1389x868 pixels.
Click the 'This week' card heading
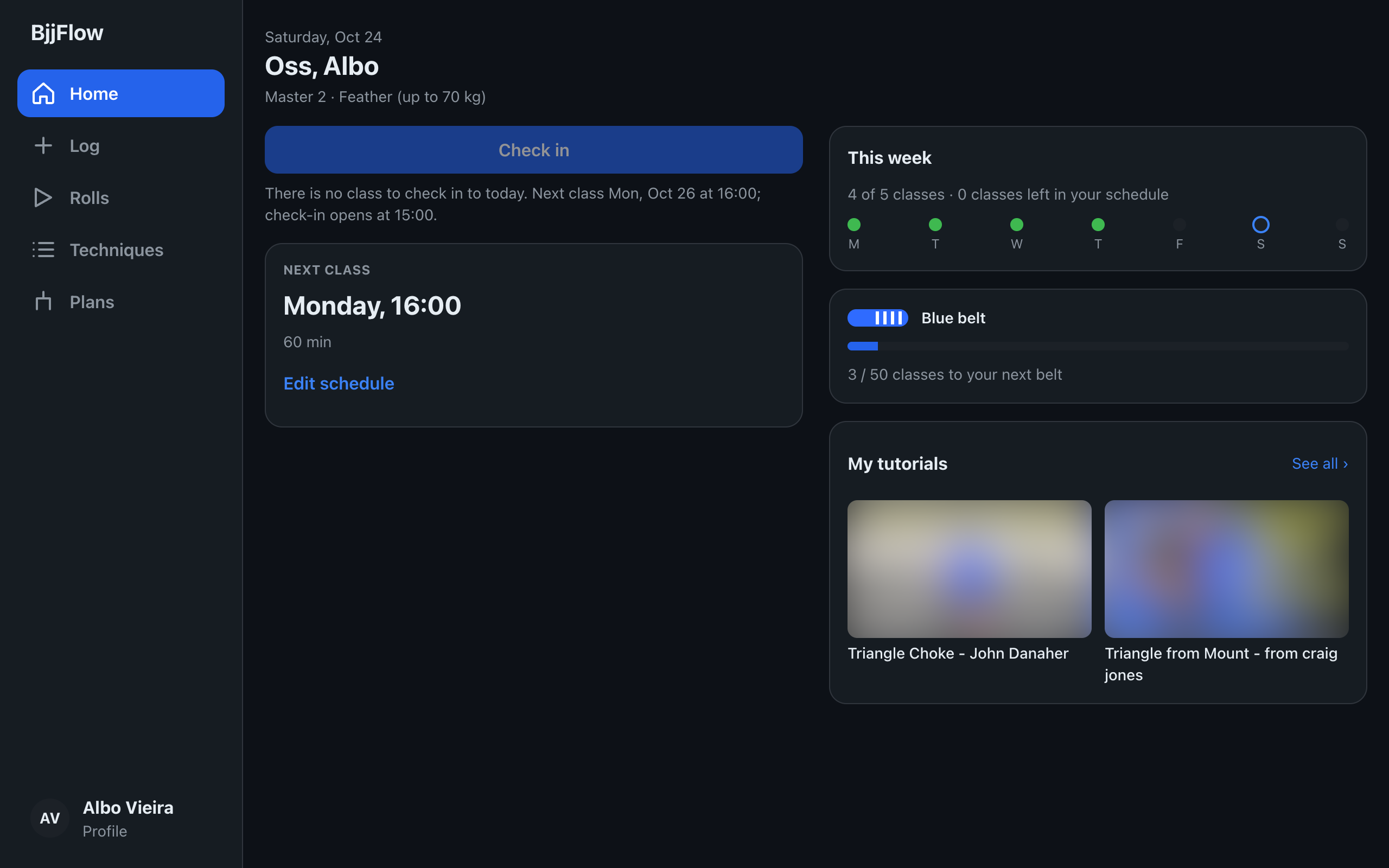[889, 158]
